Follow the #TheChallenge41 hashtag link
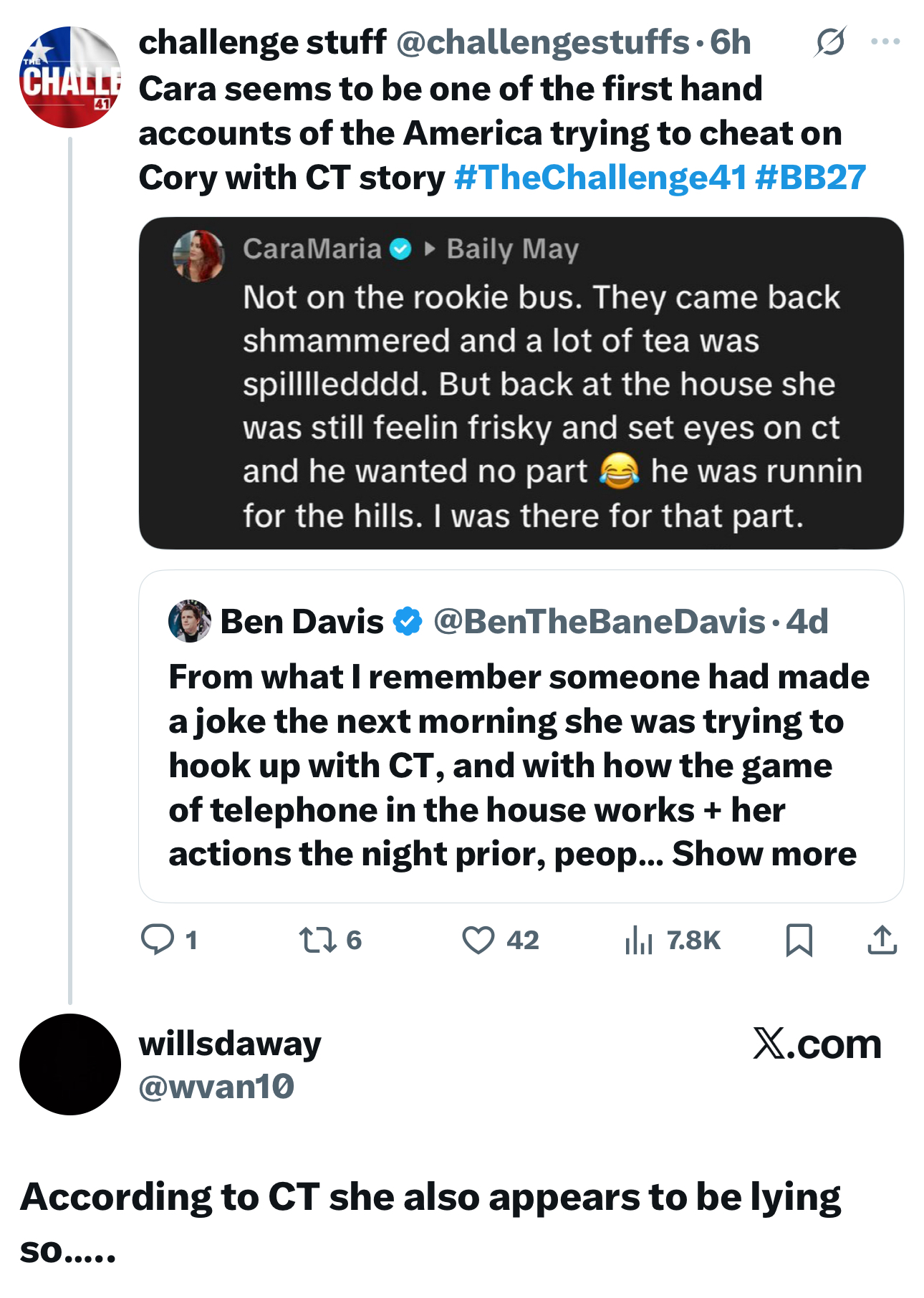Image resolution: width=924 pixels, height=1298 pixels. click(600, 178)
